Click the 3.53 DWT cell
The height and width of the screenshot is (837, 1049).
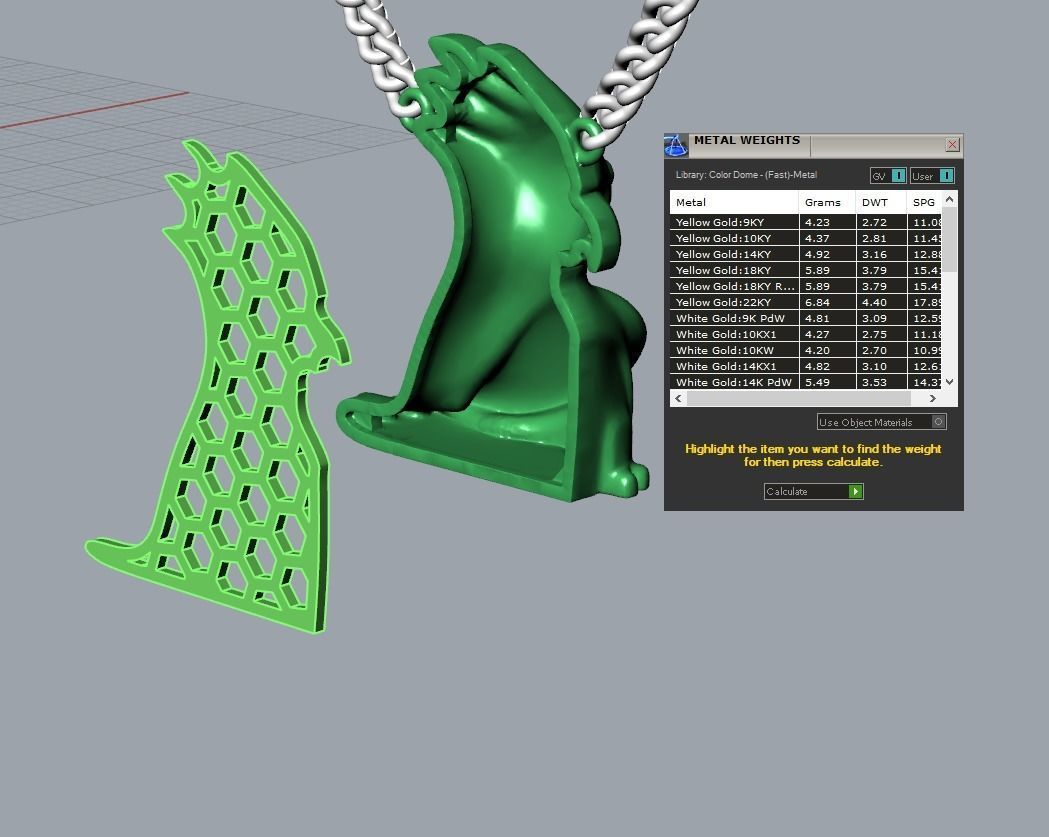click(881, 382)
